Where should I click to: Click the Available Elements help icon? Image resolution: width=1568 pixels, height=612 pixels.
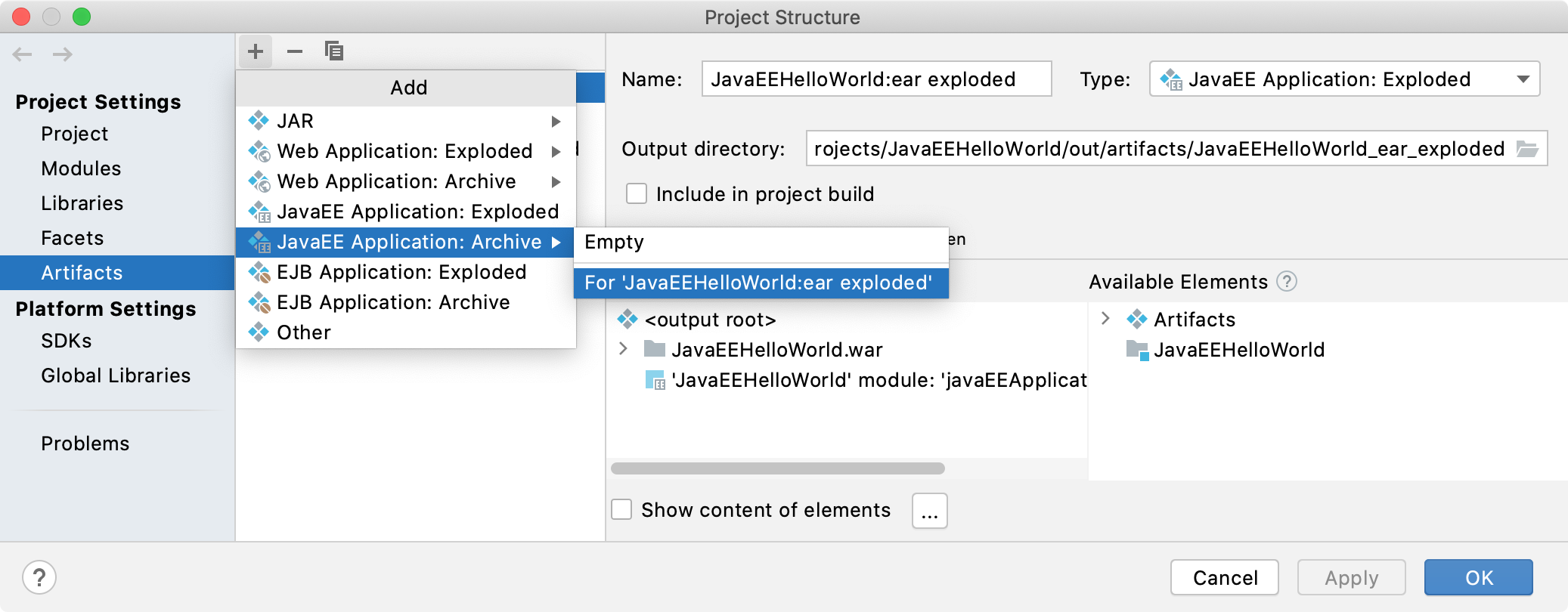tap(1287, 282)
